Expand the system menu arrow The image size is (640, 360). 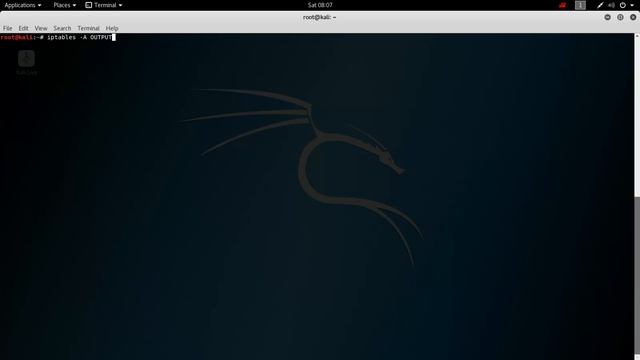coord(632,5)
